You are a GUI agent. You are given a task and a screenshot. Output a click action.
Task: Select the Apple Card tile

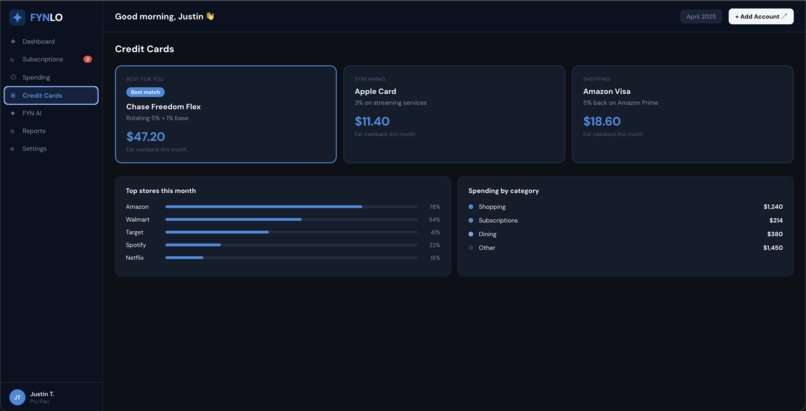(454, 114)
